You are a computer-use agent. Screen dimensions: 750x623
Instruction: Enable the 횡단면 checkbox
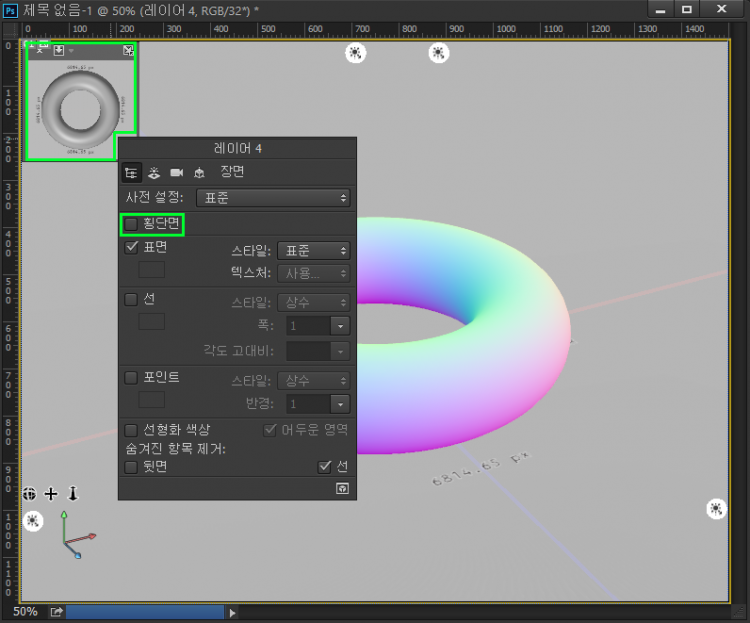[131, 224]
